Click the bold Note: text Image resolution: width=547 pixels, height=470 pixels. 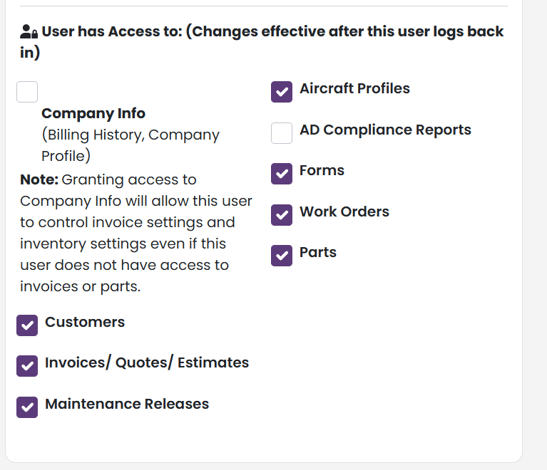(39, 180)
